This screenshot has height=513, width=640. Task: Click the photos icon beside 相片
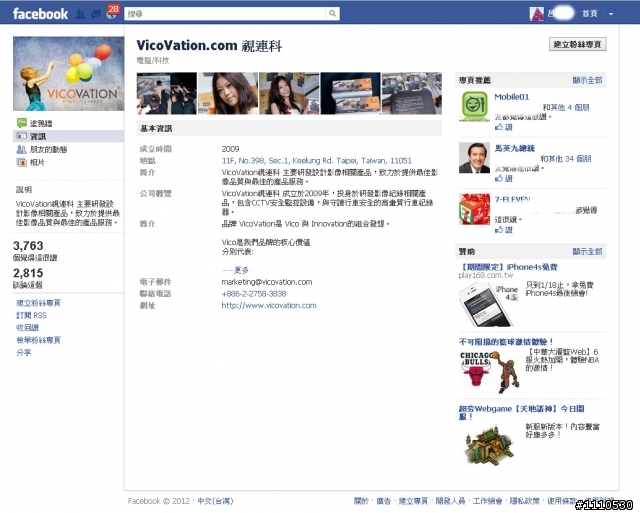(22, 162)
